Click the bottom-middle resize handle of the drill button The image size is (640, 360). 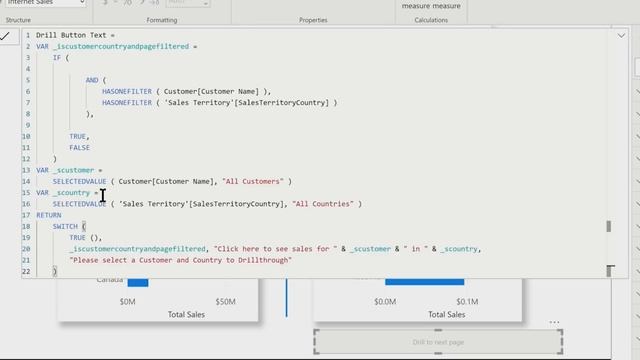point(438,353)
